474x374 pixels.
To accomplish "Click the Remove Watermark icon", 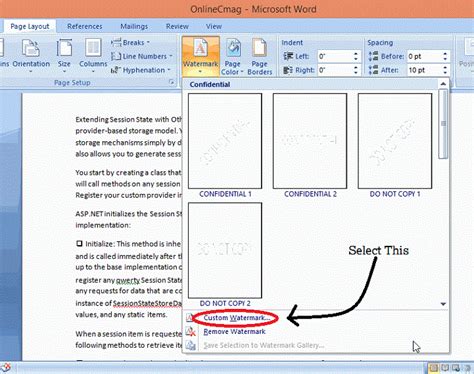I will (x=191, y=332).
